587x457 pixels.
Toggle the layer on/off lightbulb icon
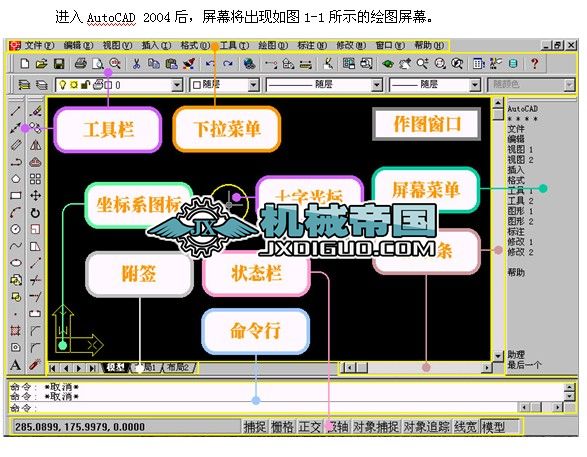(63, 85)
